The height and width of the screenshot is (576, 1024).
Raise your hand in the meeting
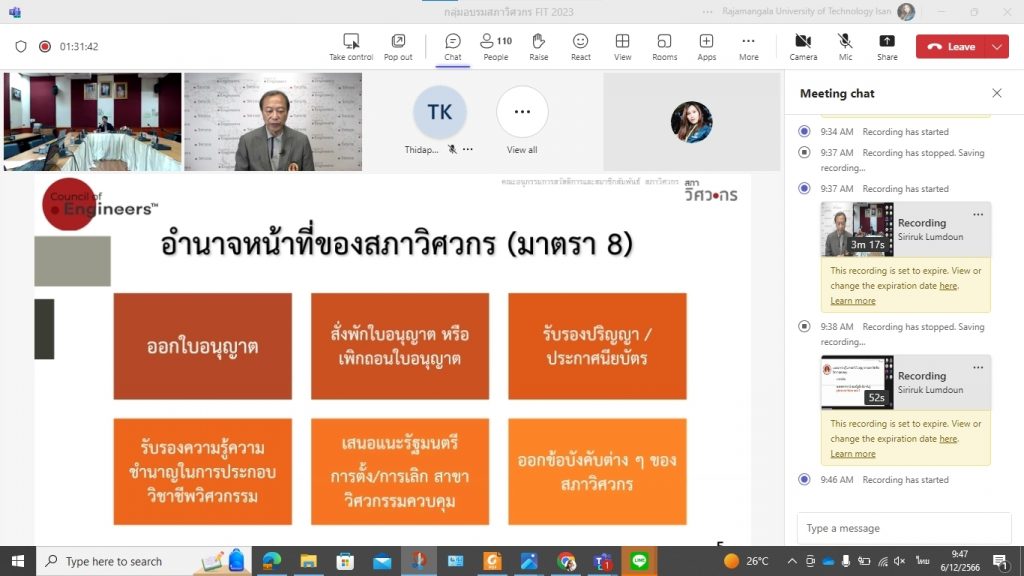pos(538,46)
